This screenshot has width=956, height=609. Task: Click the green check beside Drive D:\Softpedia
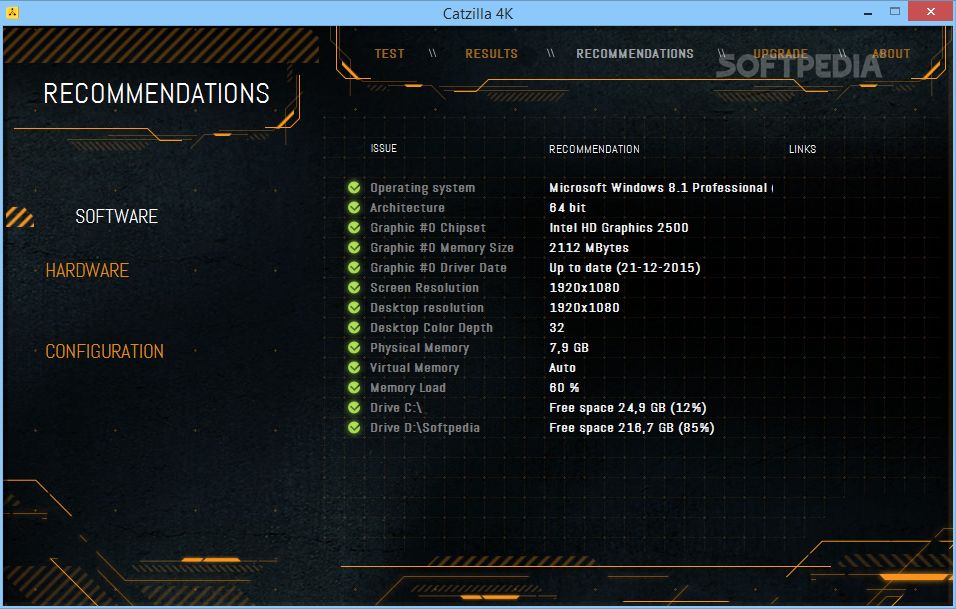point(354,427)
